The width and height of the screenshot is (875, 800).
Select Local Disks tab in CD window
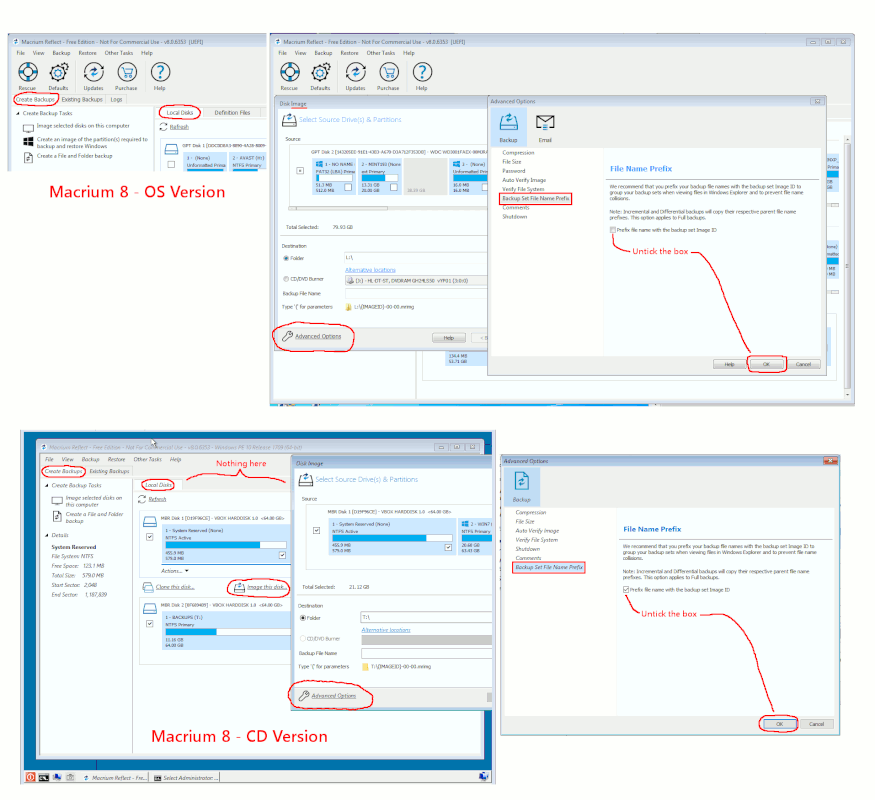click(158, 485)
